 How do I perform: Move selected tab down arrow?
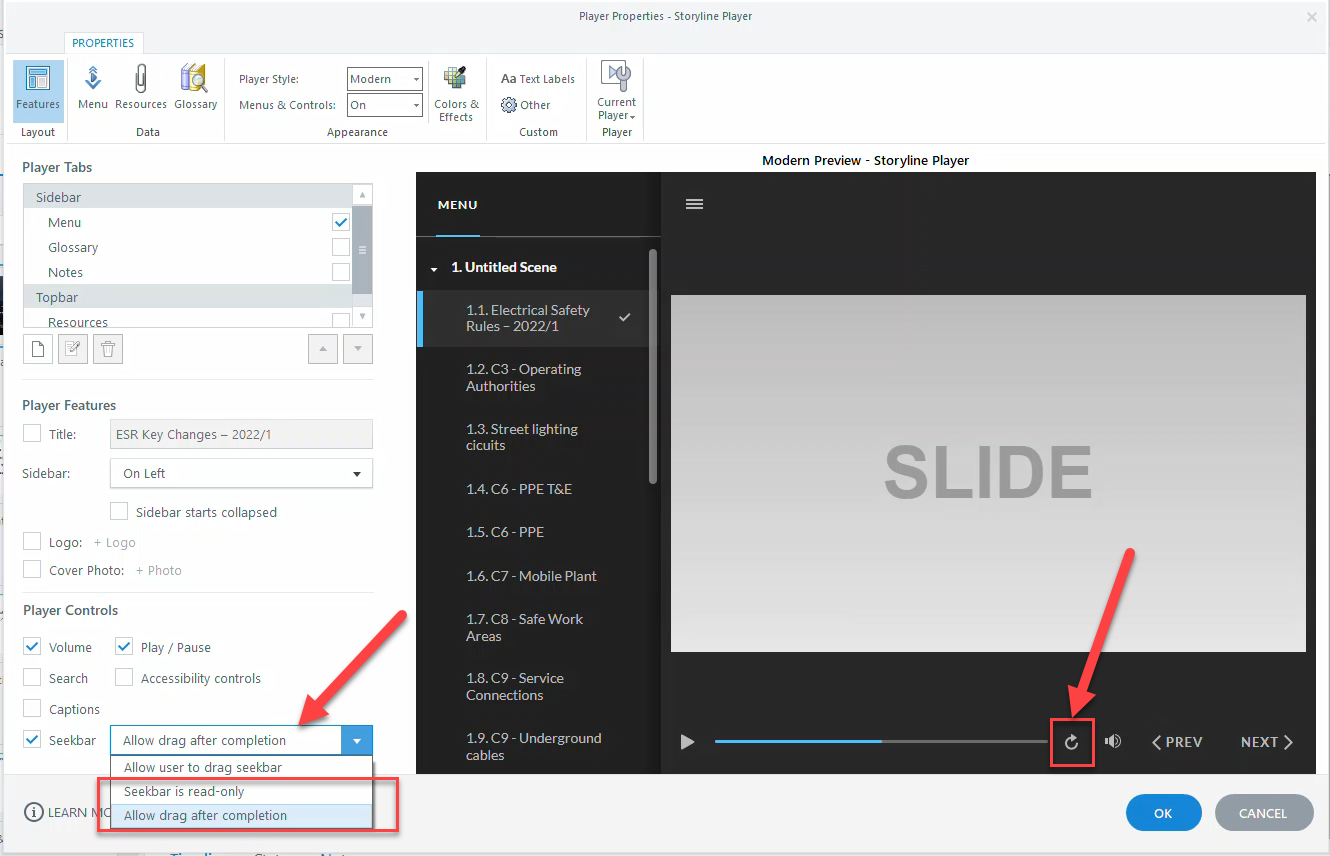[x=358, y=349]
